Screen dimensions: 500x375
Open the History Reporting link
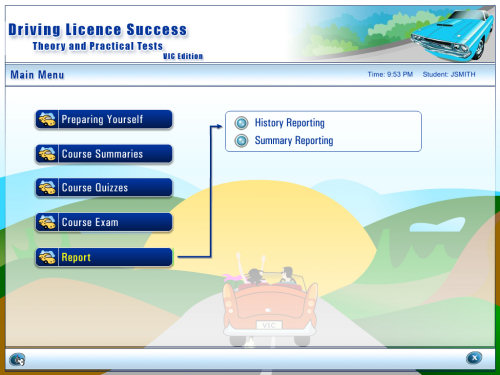290,123
